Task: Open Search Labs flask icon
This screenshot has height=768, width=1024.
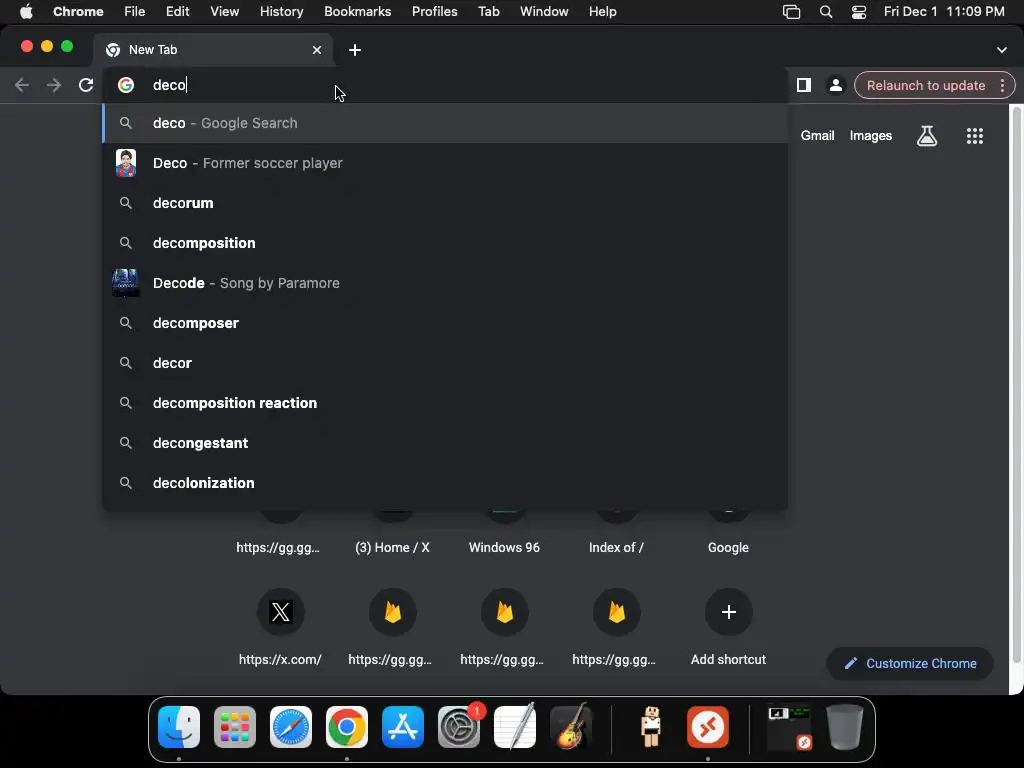Action: pos(927,136)
